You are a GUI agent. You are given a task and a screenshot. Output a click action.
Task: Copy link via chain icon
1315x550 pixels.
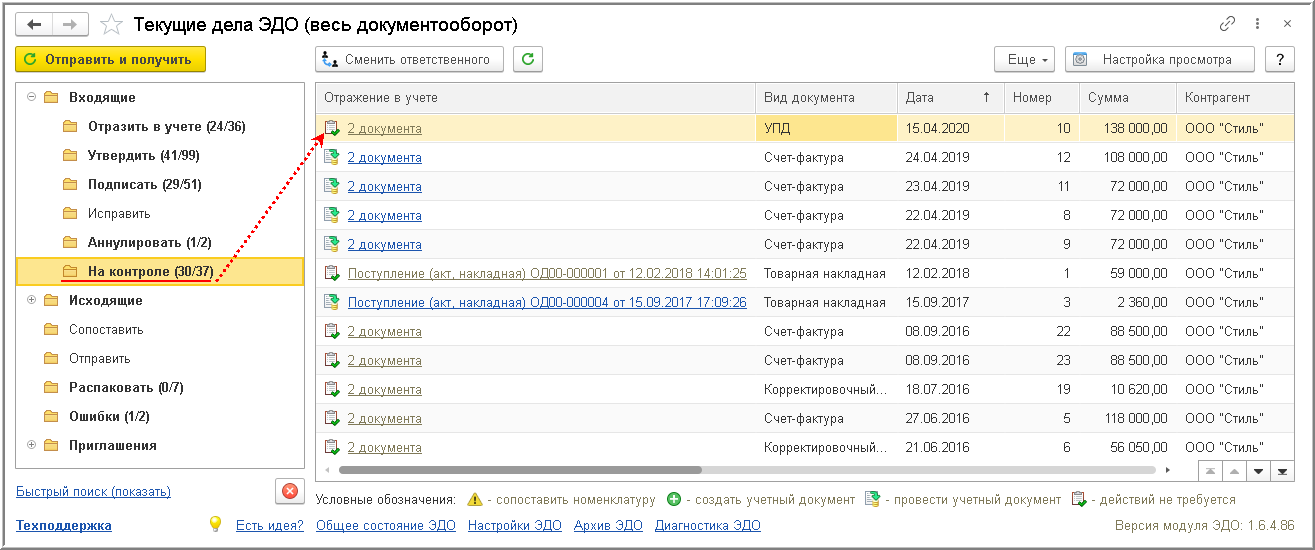click(x=1228, y=24)
